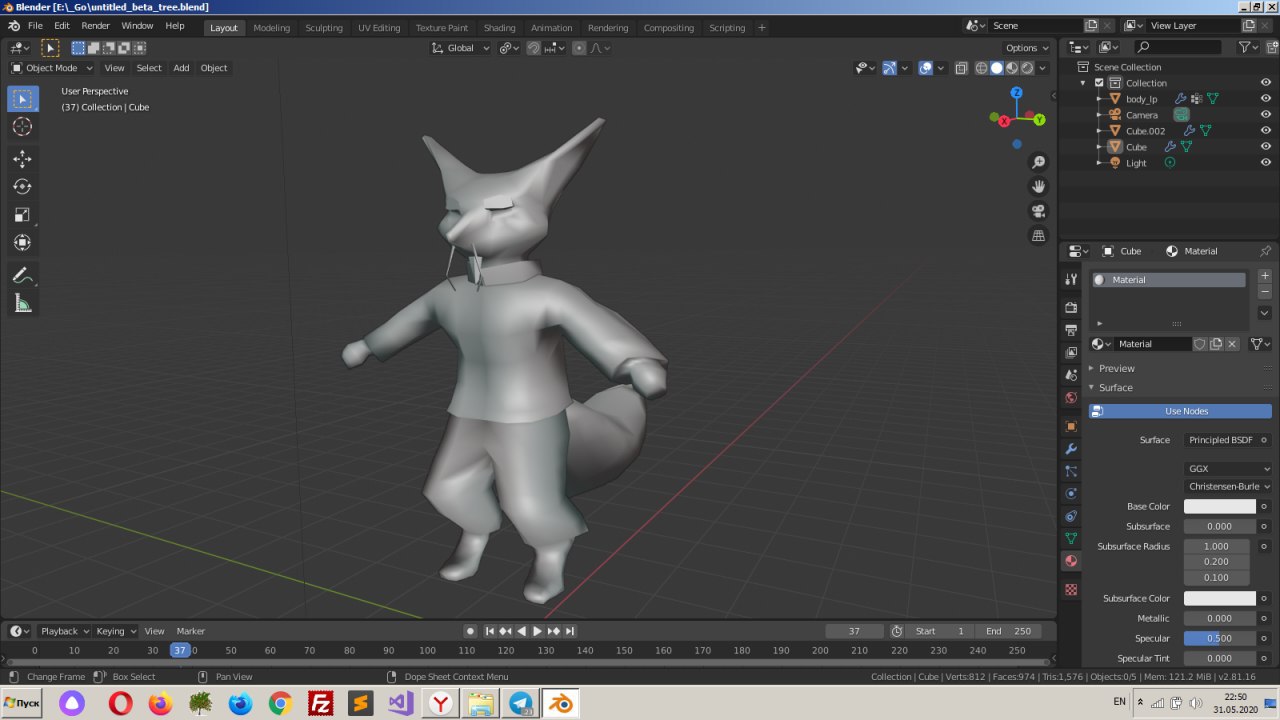Toggle visibility of Light object
Viewport: 1280px width, 720px height.
point(1265,163)
